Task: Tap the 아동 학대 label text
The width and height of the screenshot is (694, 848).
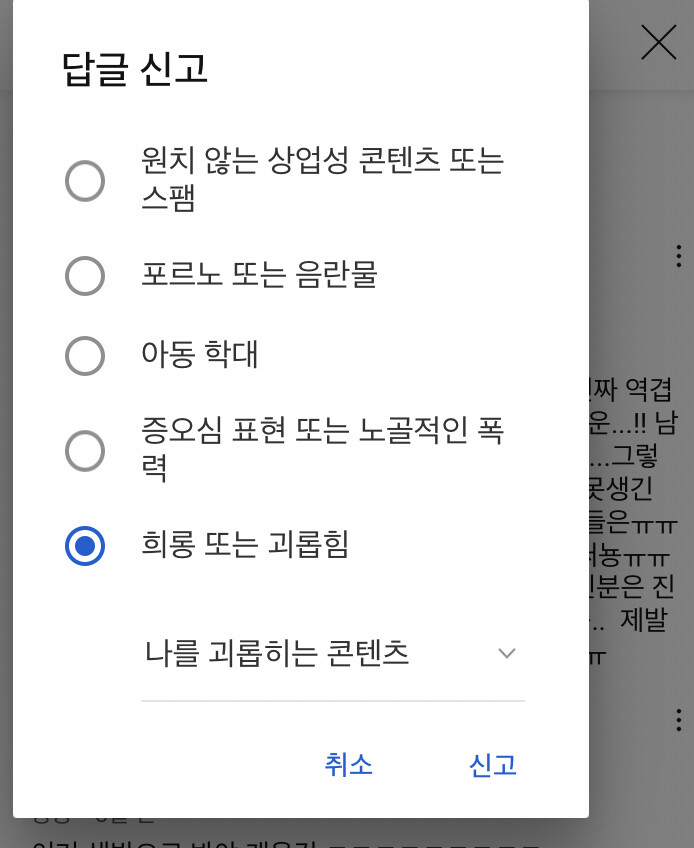Action: click(x=200, y=354)
